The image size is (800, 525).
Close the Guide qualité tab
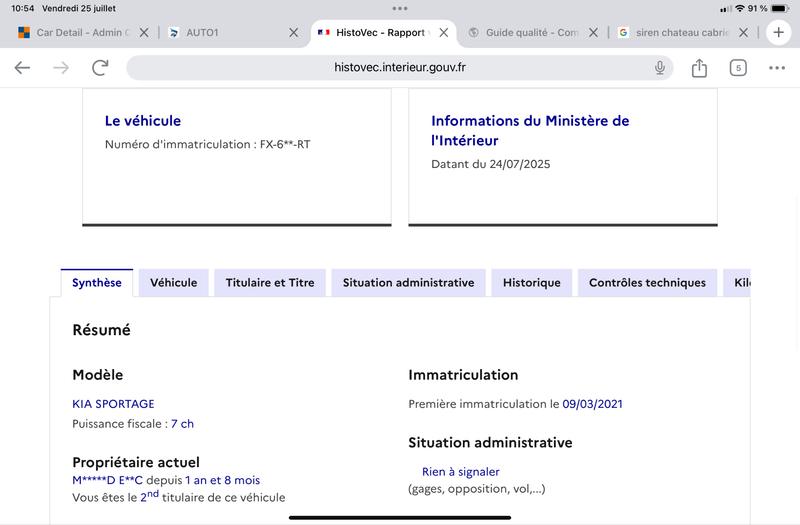click(593, 33)
